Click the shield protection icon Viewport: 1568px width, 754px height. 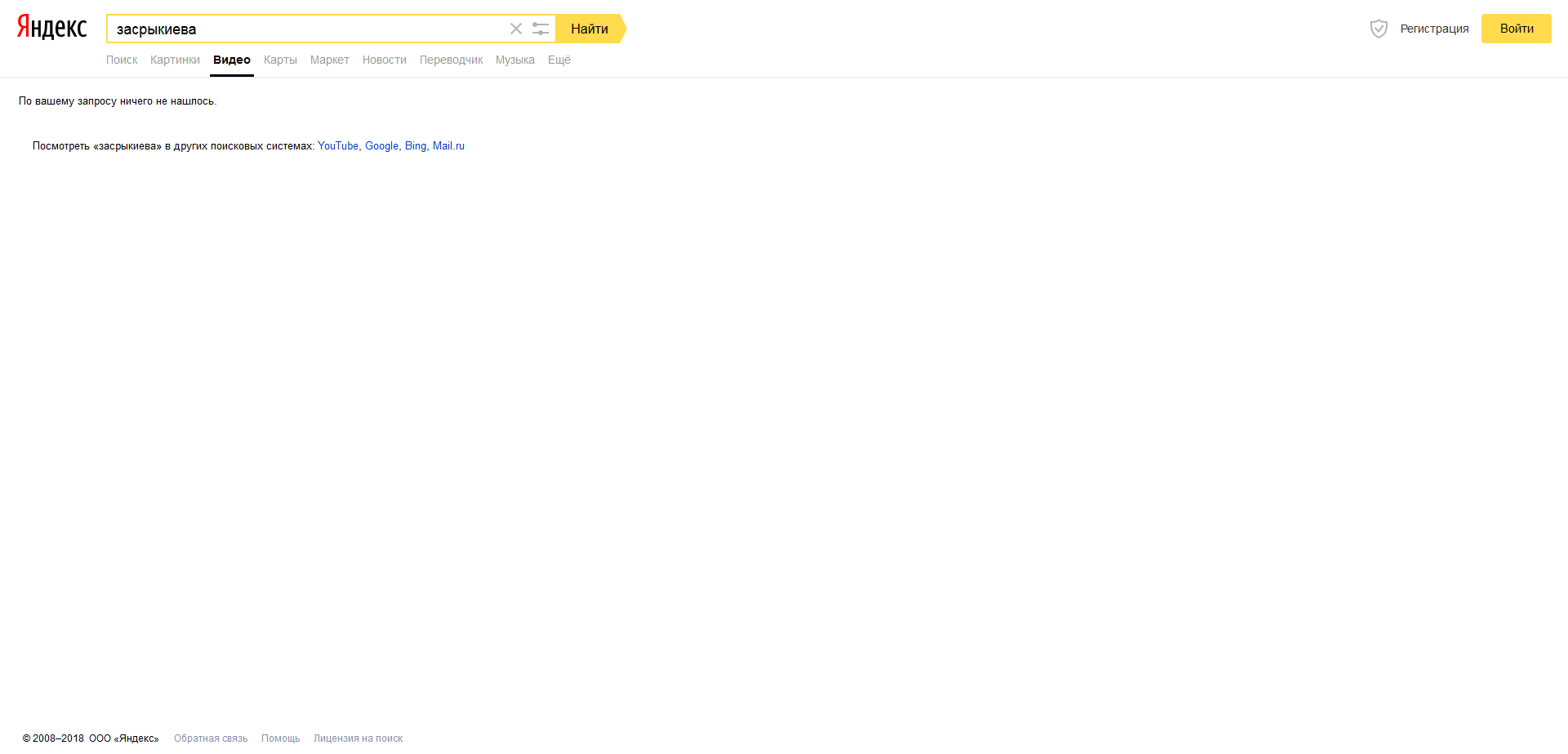1379,29
